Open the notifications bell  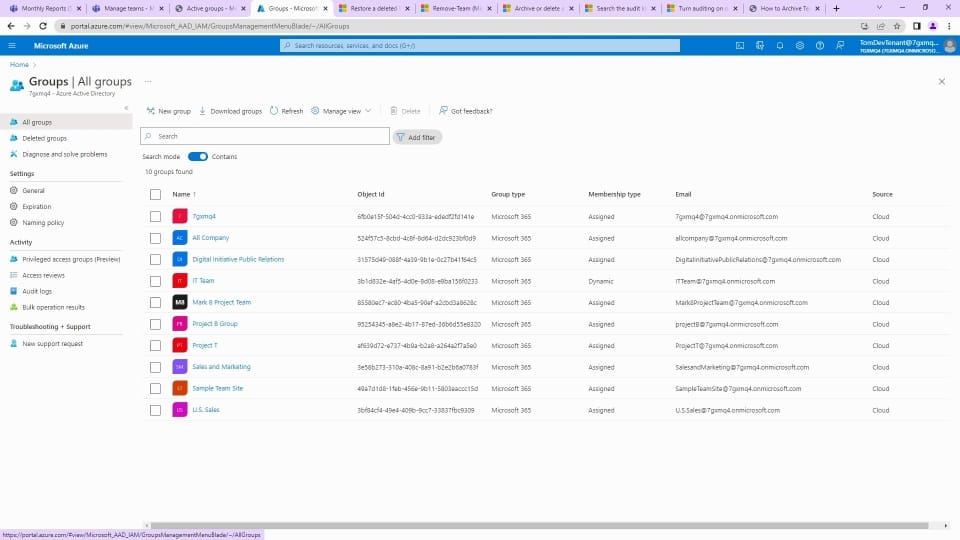point(780,46)
